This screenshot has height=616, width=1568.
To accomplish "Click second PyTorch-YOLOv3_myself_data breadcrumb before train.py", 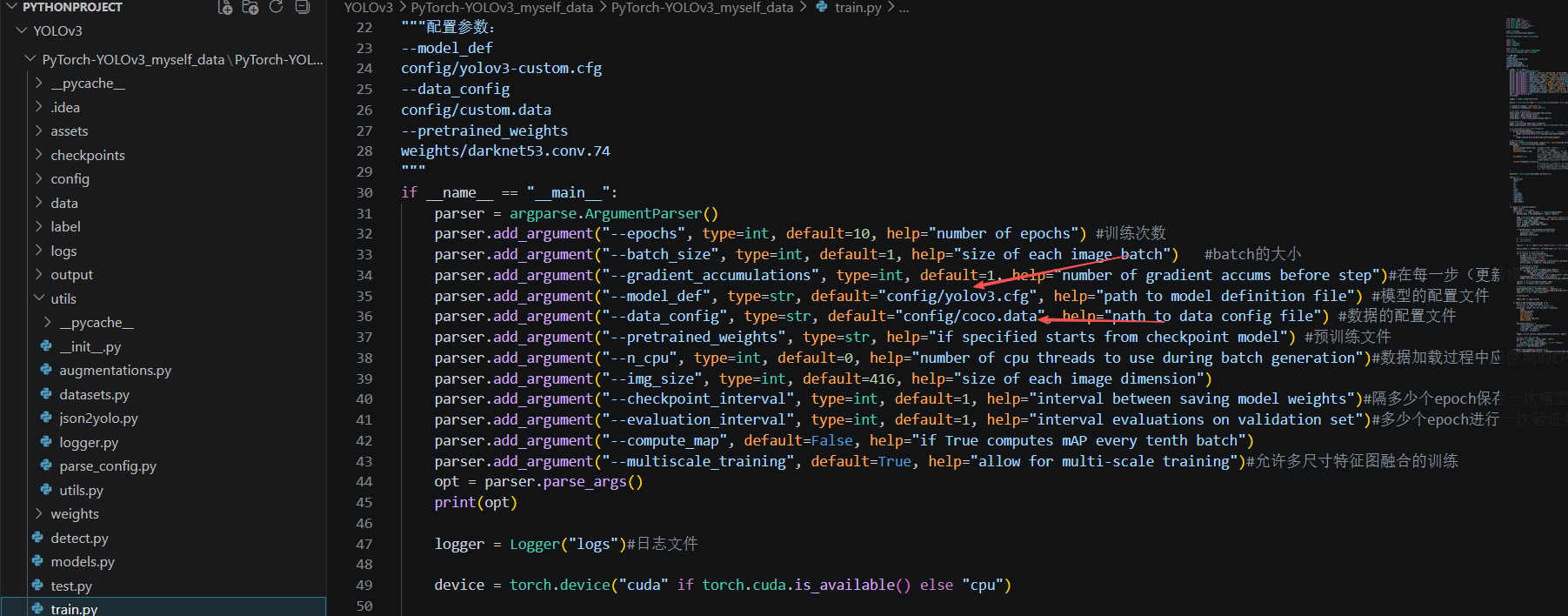I will [x=702, y=7].
